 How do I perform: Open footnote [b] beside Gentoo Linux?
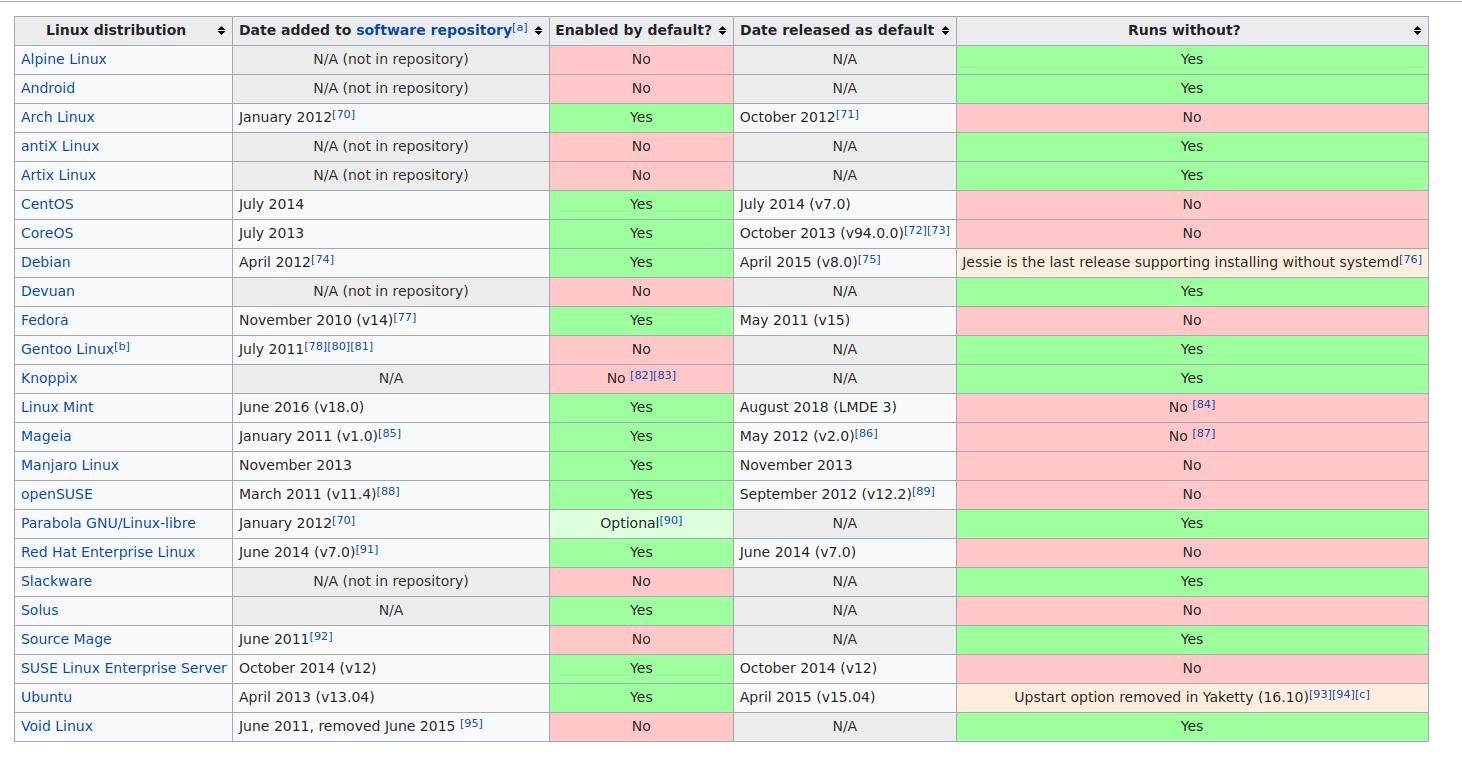122,346
